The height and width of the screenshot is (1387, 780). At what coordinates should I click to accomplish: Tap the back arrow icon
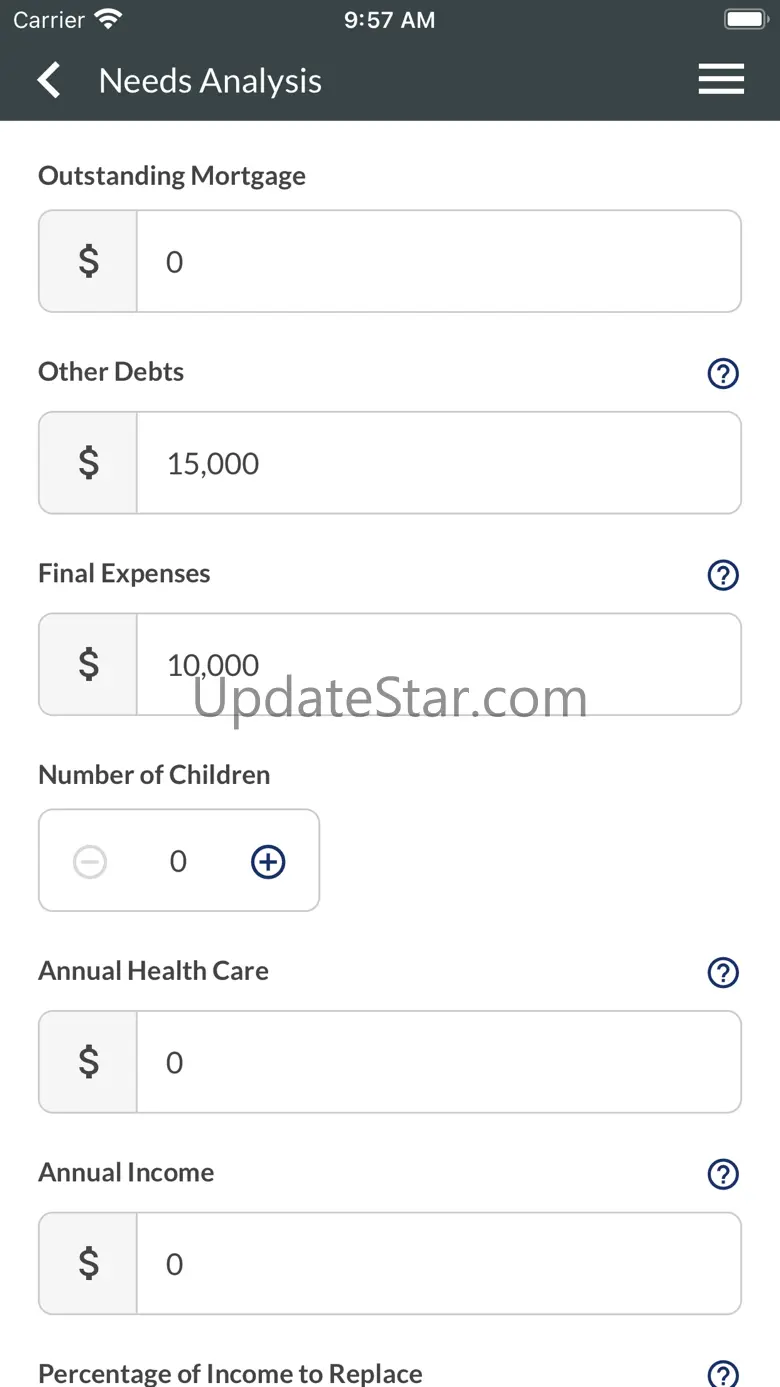pos(49,81)
